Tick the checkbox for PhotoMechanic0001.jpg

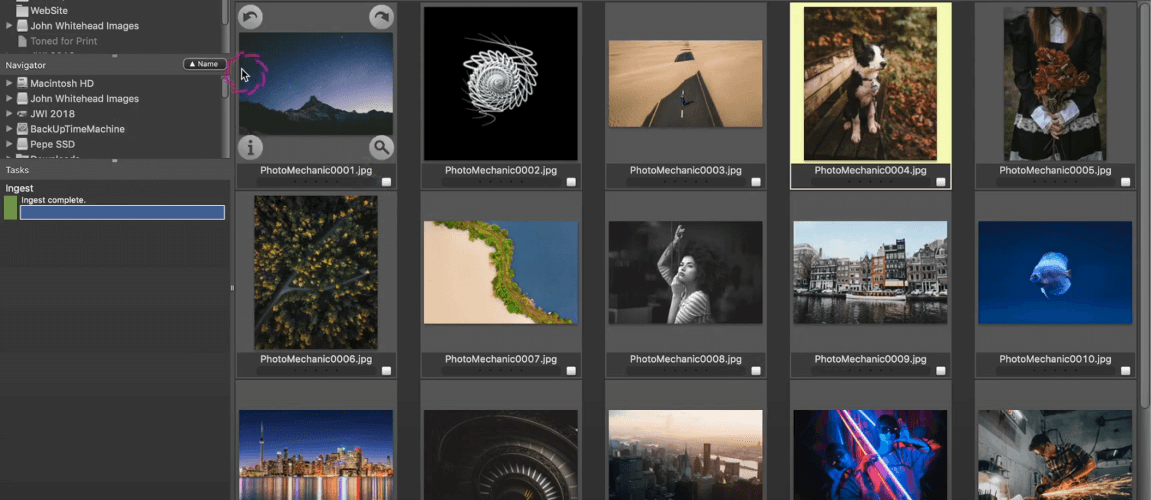(x=386, y=182)
